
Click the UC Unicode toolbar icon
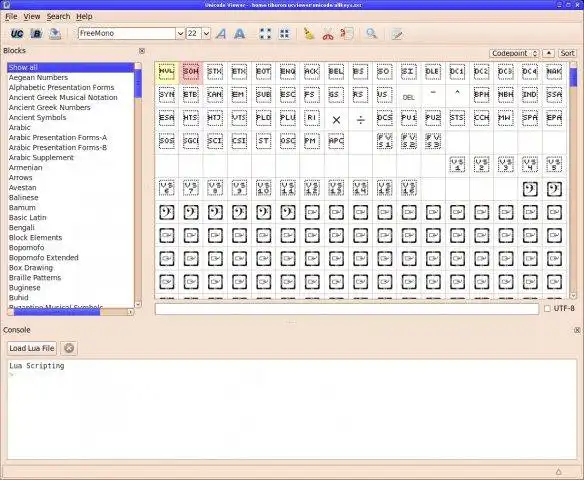pos(17,34)
